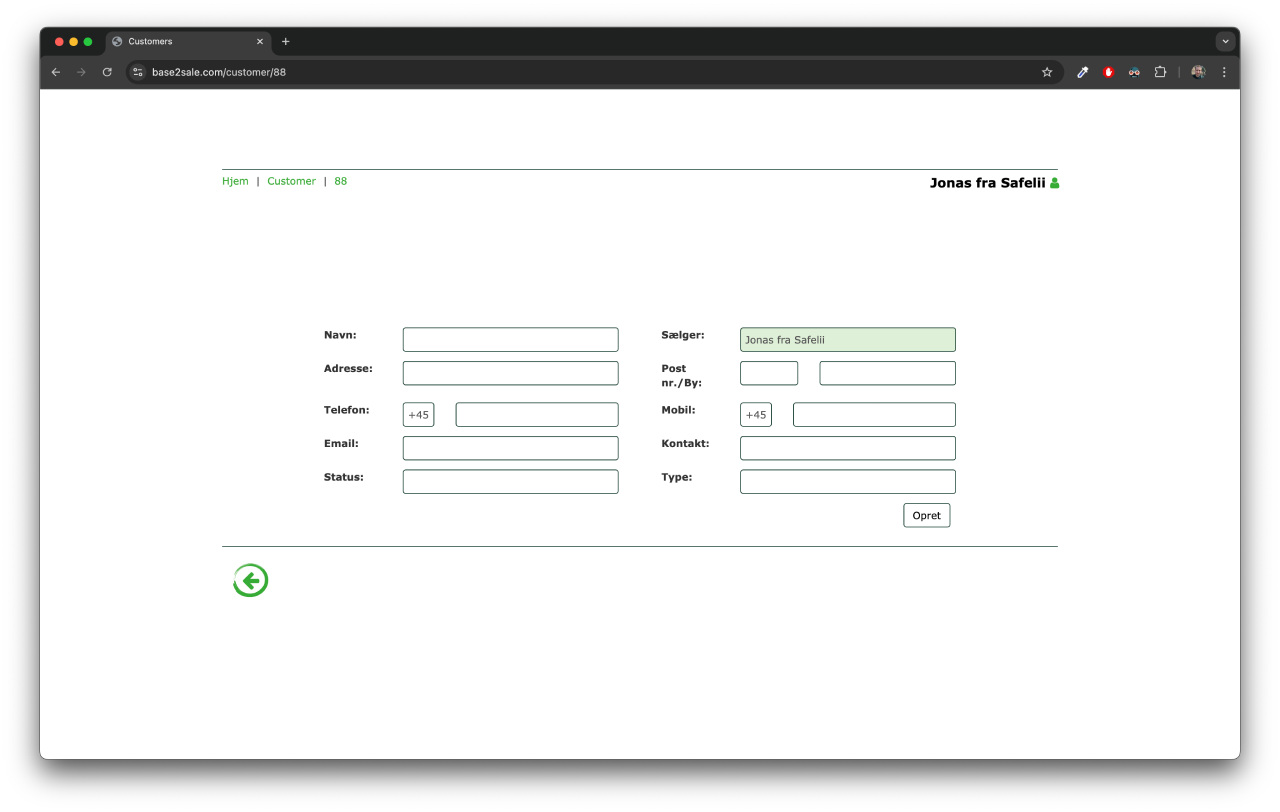The image size is (1280, 812).
Task: Click the green back arrow icon
Action: click(250, 580)
